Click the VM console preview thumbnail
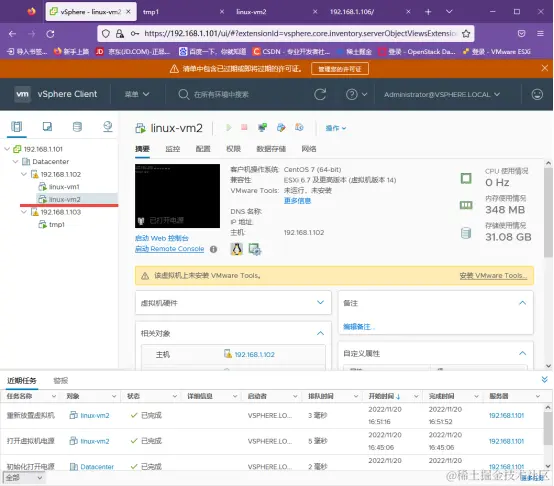The width and height of the screenshot is (554, 486). [177, 196]
